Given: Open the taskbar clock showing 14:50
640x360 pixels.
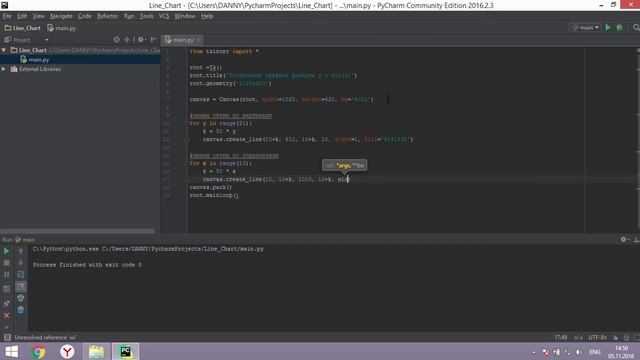Looking at the screenshot, I should click(x=621, y=352).
